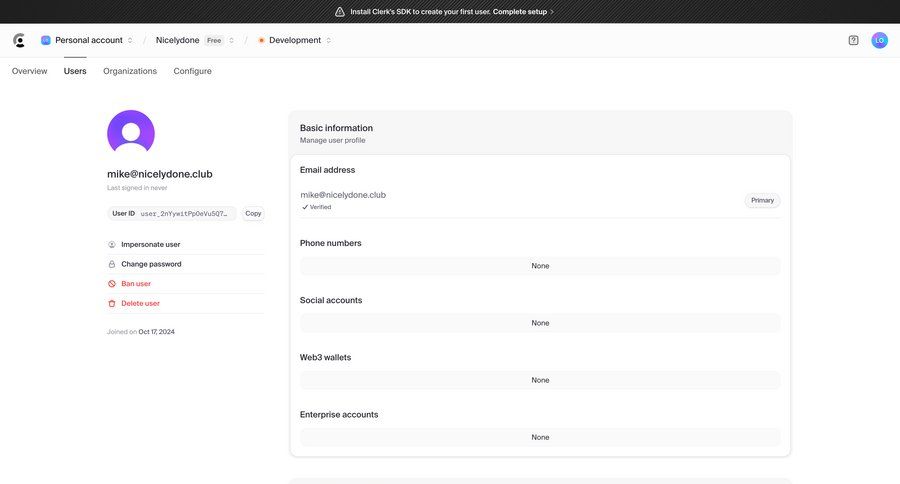Click the Personal account workspace icon
Screen dimensions: 900x484
(x=46, y=40)
